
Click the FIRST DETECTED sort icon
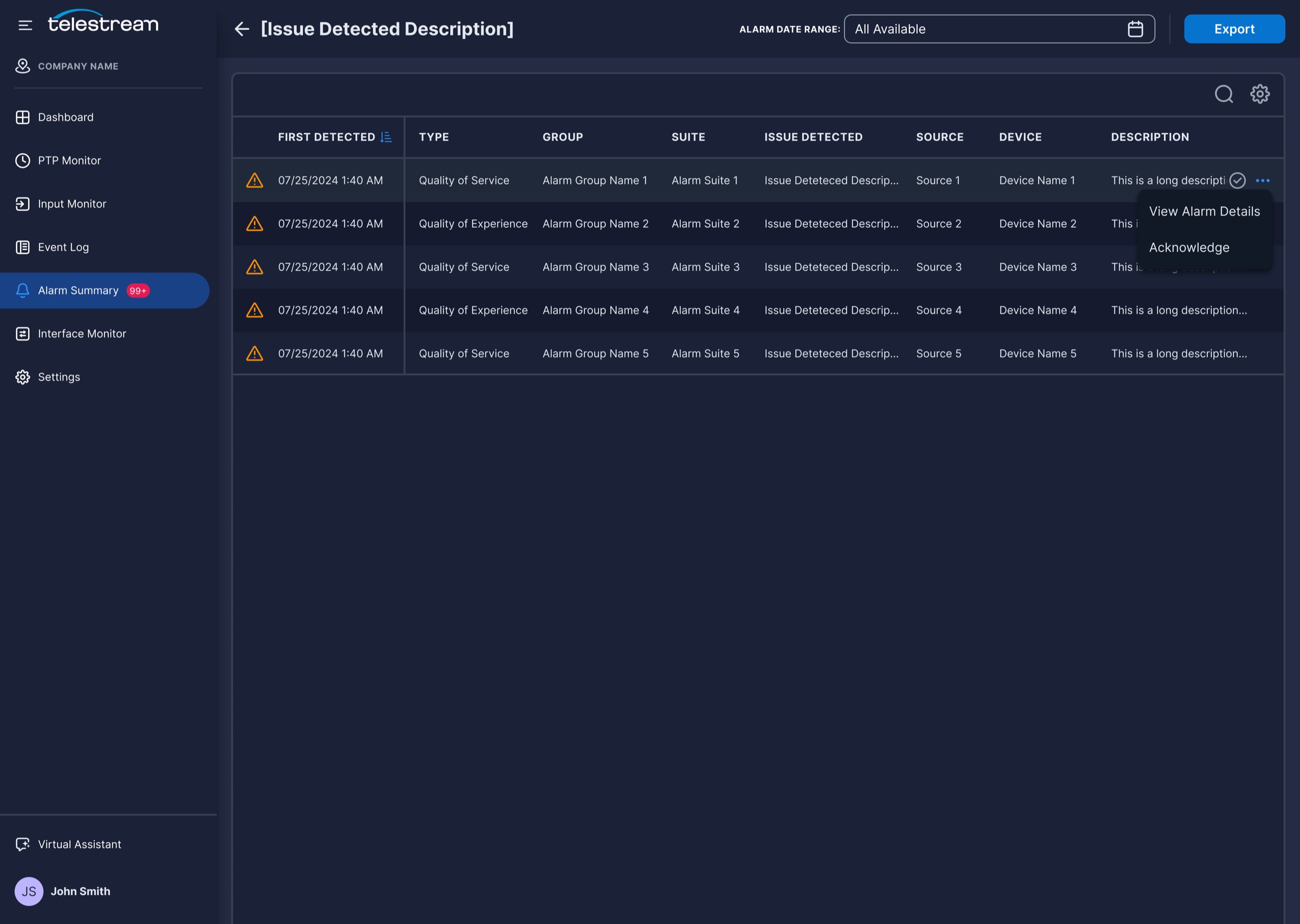click(386, 137)
